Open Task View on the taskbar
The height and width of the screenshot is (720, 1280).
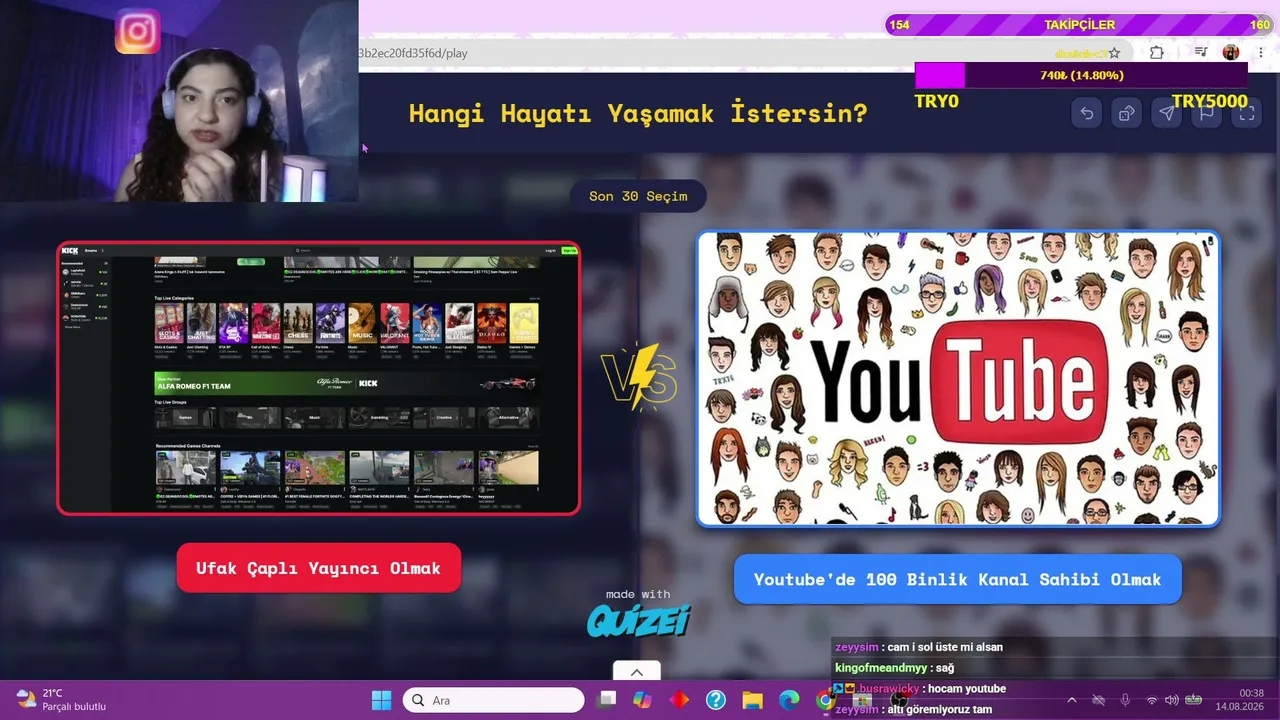[x=607, y=700]
